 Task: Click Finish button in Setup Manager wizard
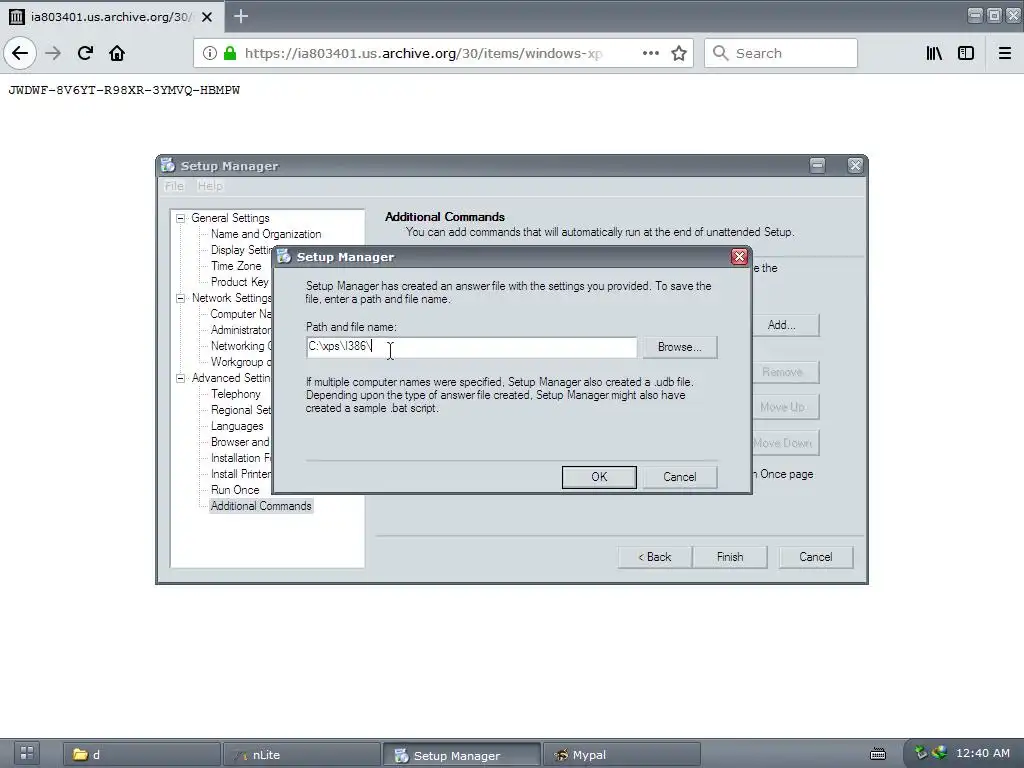click(729, 557)
